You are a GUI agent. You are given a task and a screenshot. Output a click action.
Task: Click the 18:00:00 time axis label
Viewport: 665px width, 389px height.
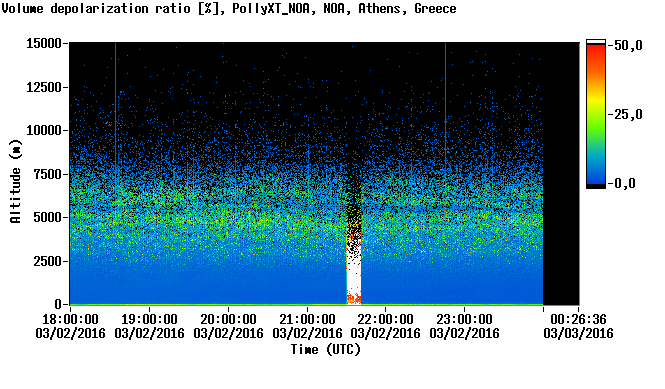pyautogui.click(x=70, y=319)
